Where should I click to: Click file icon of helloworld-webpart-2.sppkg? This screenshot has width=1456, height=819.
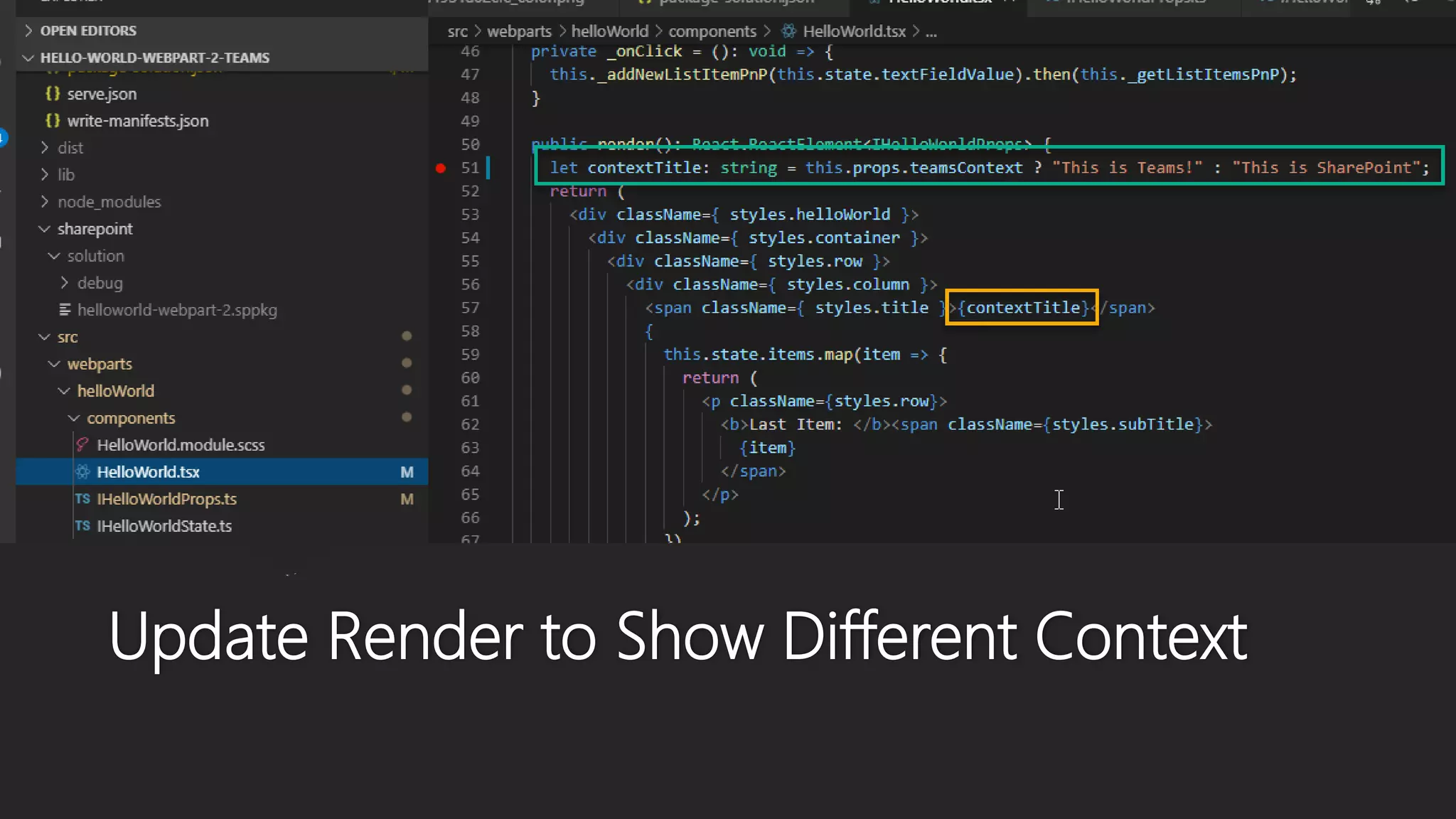click(65, 310)
